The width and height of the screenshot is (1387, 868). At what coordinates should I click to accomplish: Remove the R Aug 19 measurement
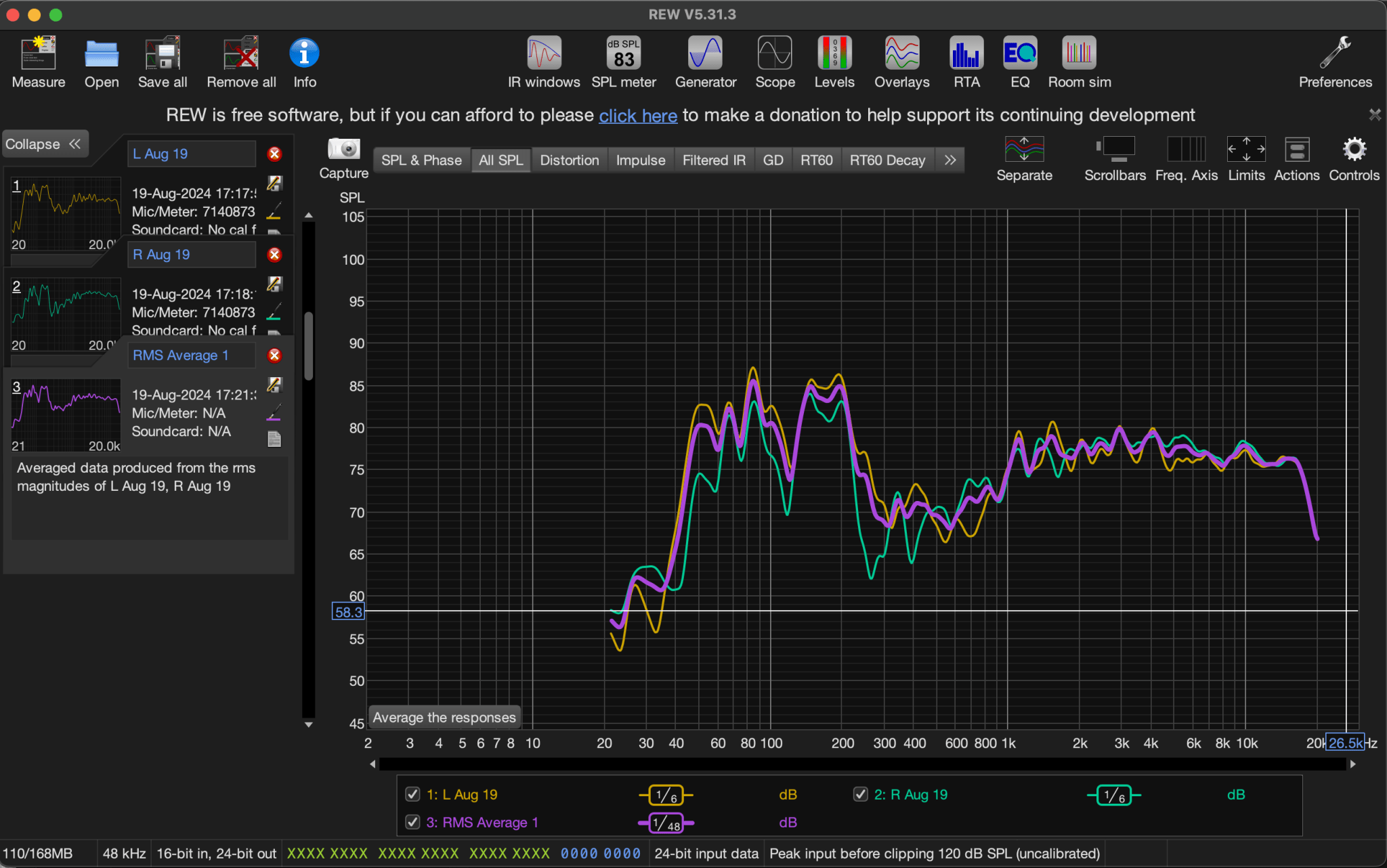(x=274, y=255)
